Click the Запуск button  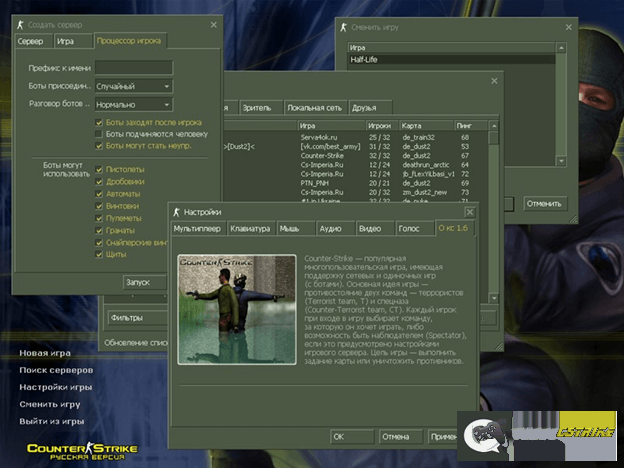(144, 282)
